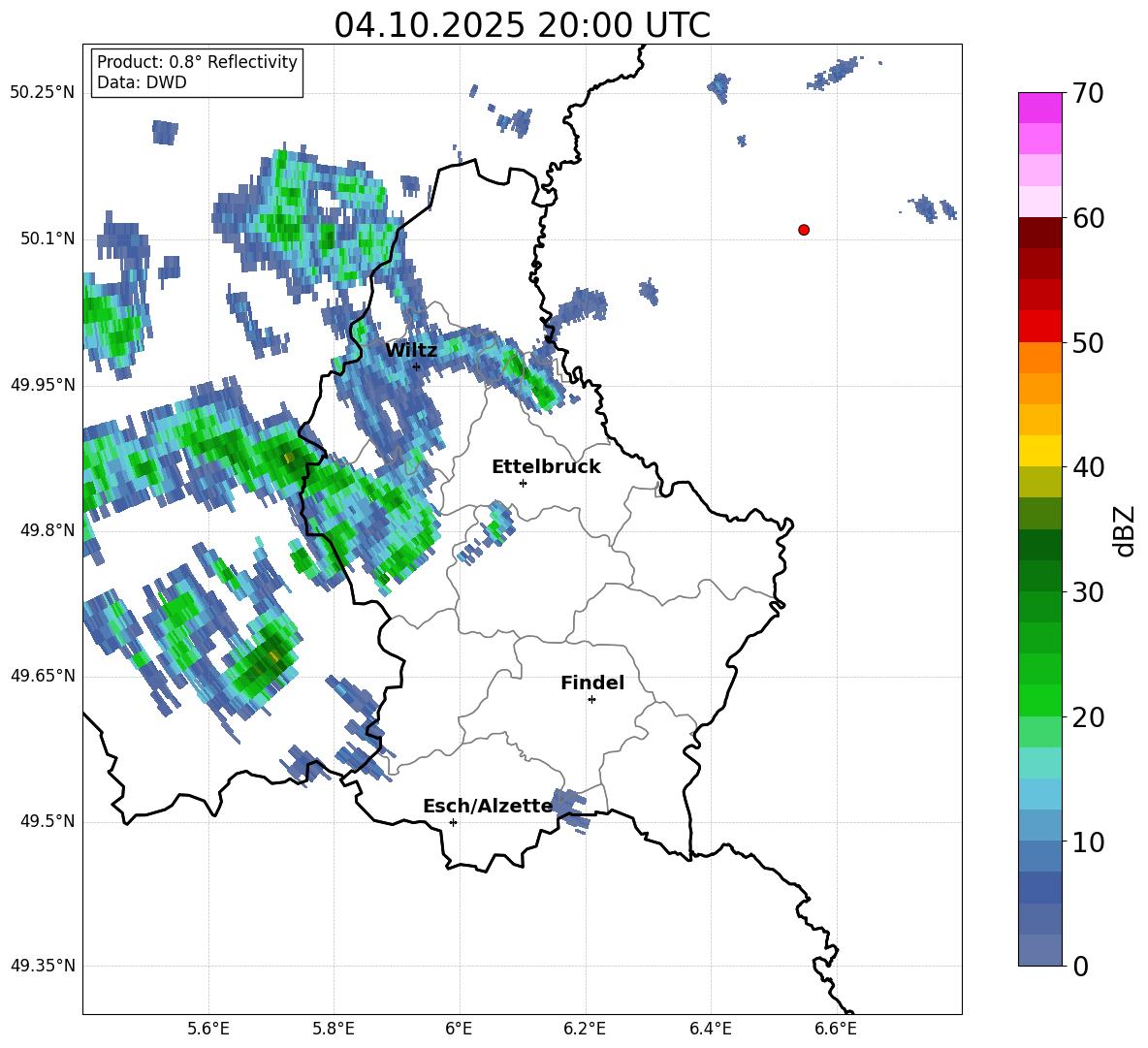Click the dark red colorbar segment below 60
The image size is (1148, 1048).
tap(1039, 233)
